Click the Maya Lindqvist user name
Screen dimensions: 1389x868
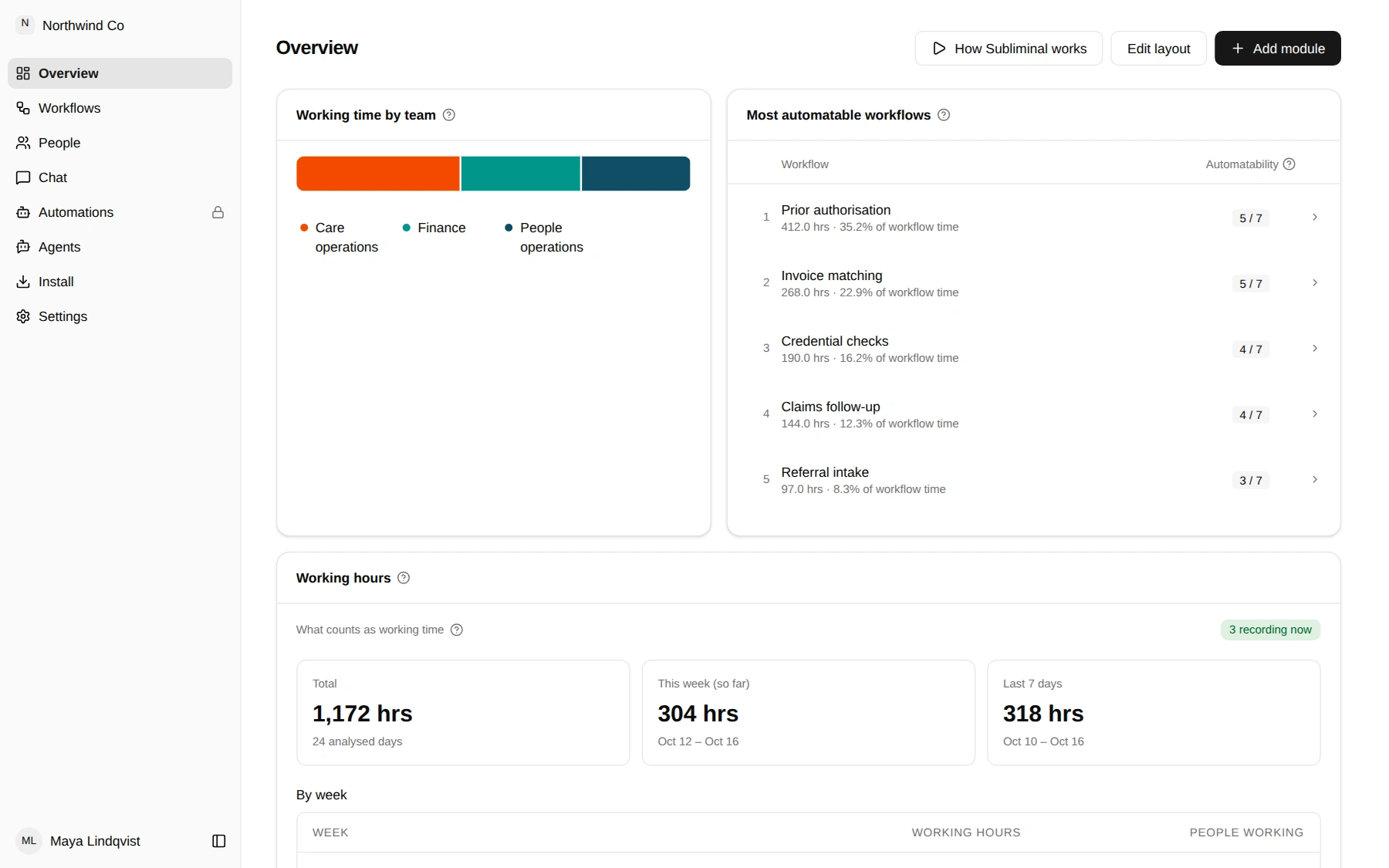(95, 841)
